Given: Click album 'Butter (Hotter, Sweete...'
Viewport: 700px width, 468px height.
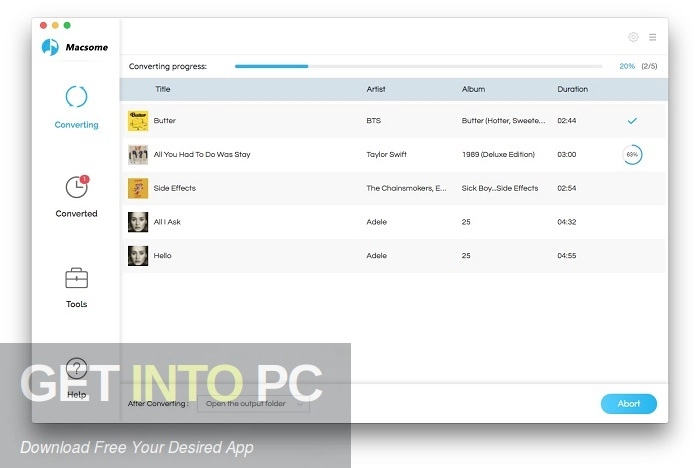Looking at the screenshot, I should click(503, 121).
